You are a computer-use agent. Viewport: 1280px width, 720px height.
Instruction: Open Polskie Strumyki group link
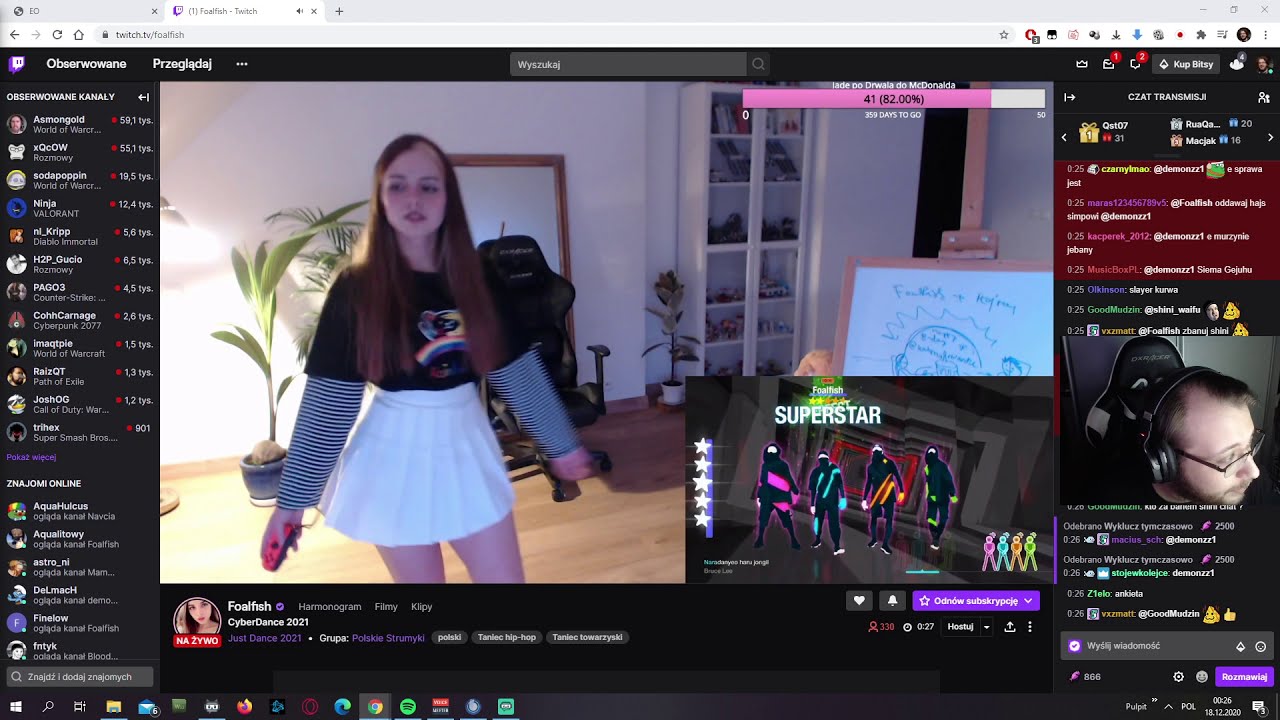click(x=388, y=638)
